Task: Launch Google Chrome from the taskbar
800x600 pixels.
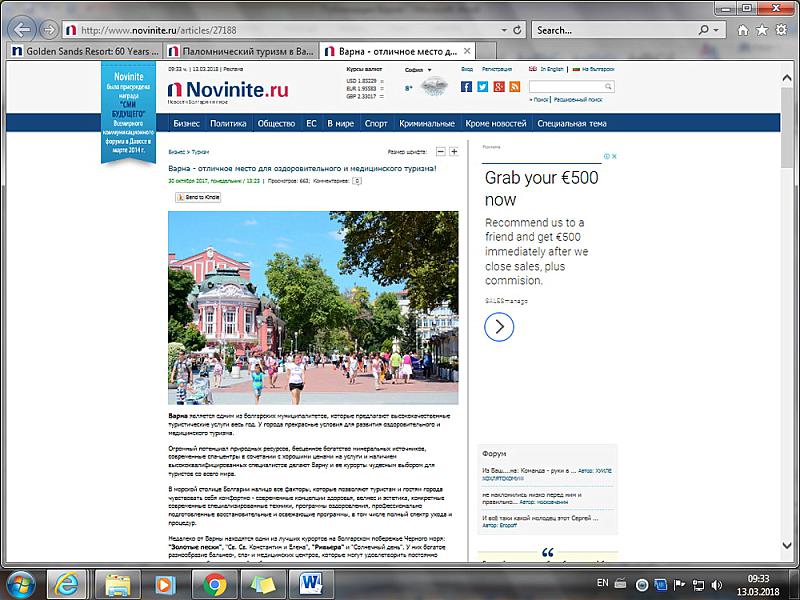Action: click(x=214, y=582)
